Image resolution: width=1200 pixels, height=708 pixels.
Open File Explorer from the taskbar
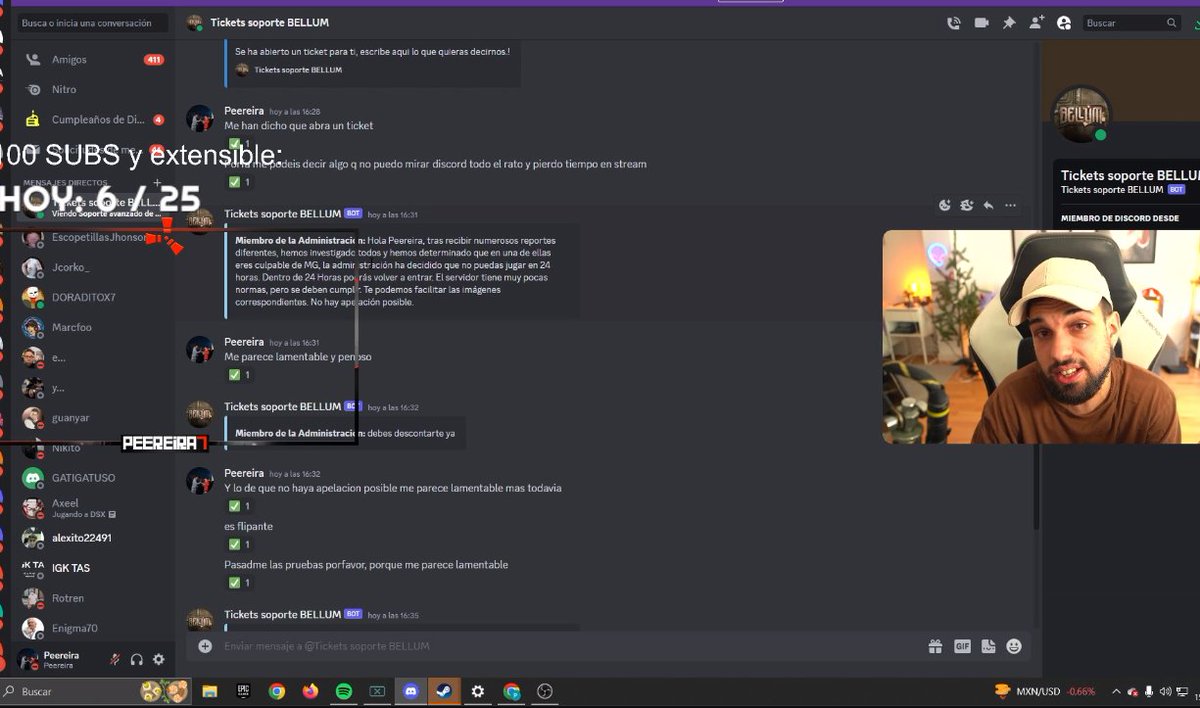[x=210, y=691]
